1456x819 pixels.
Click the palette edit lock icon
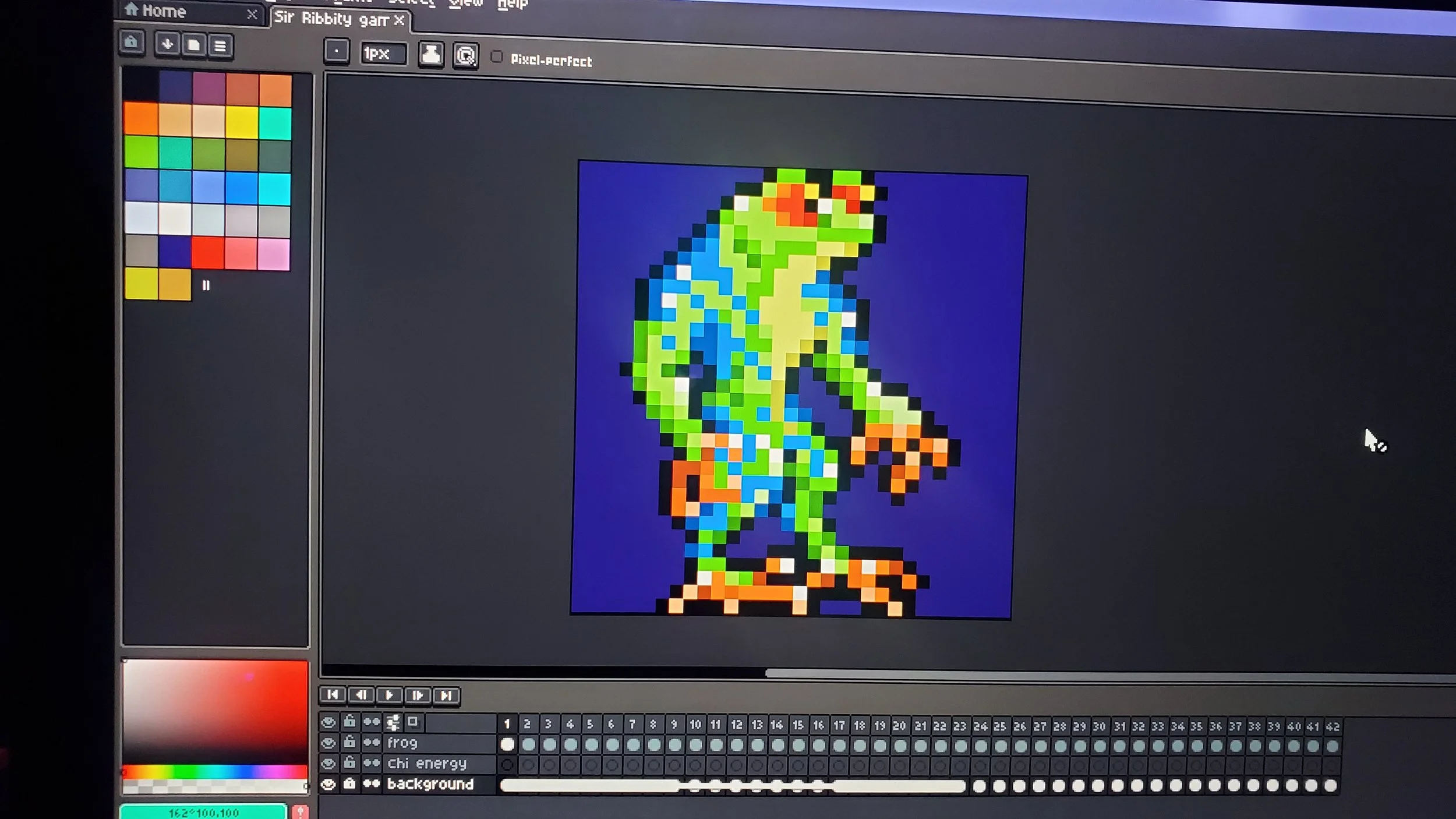pyautogui.click(x=132, y=43)
